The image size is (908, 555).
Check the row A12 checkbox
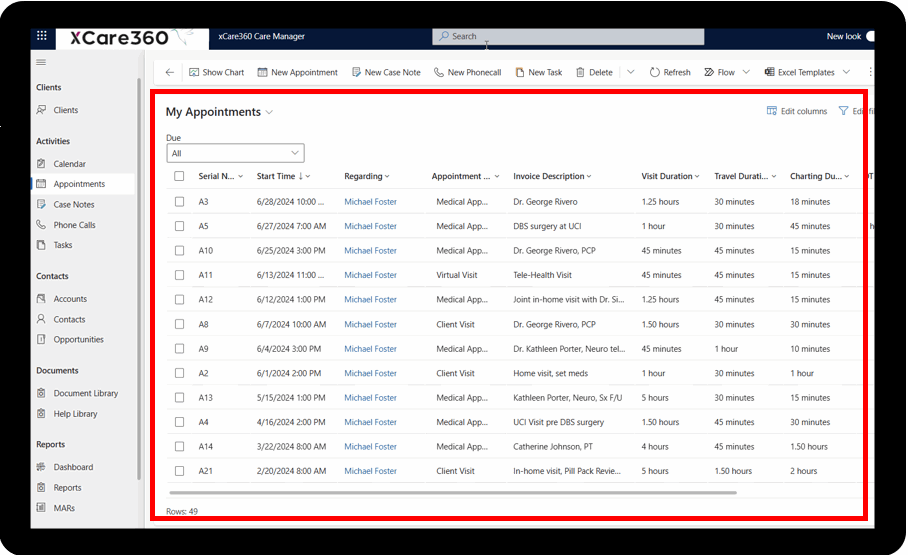tap(180, 300)
